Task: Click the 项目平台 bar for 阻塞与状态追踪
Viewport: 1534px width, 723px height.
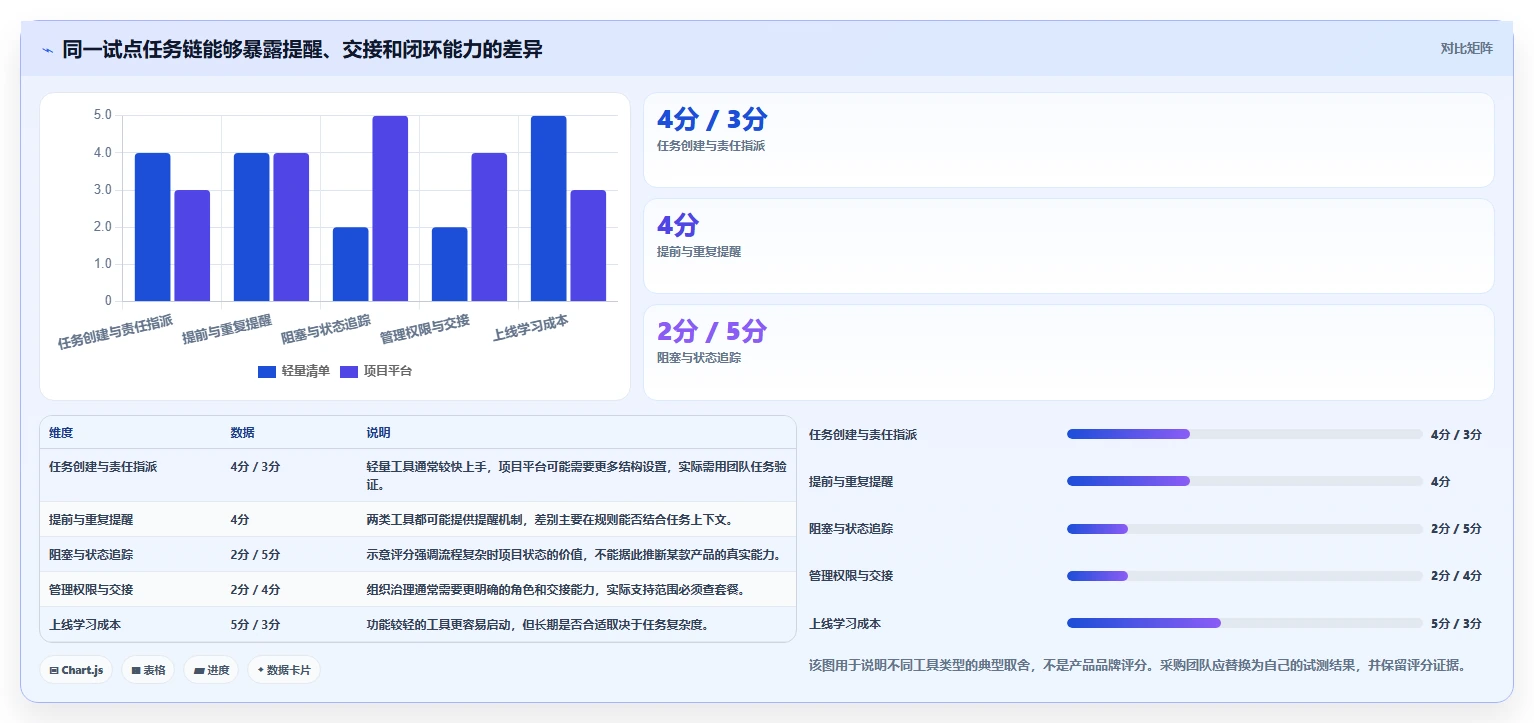Action: pyautogui.click(x=390, y=208)
